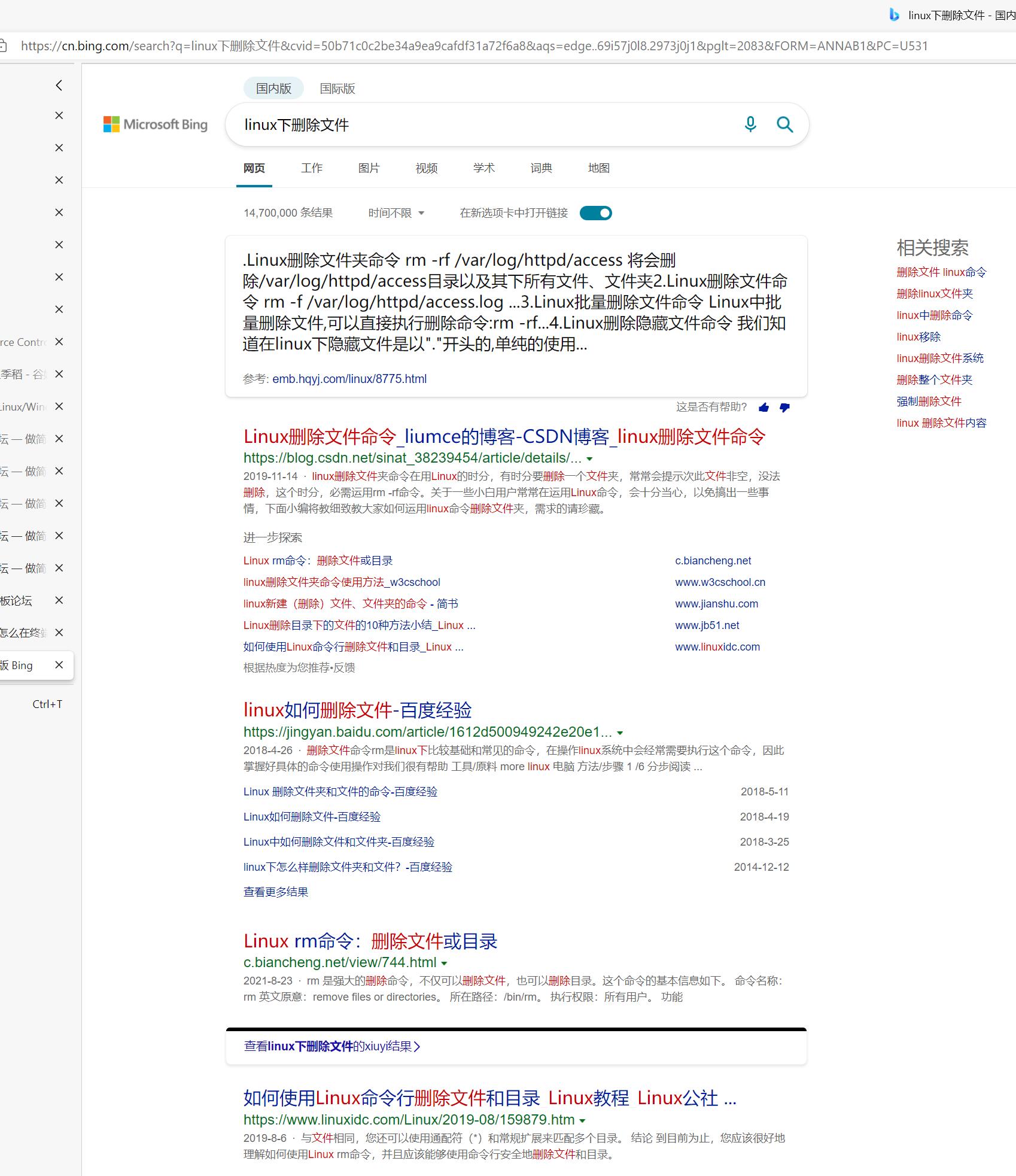Click the 反馈 feedback link under recommendations
This screenshot has width=1016, height=1176.
coord(344,668)
